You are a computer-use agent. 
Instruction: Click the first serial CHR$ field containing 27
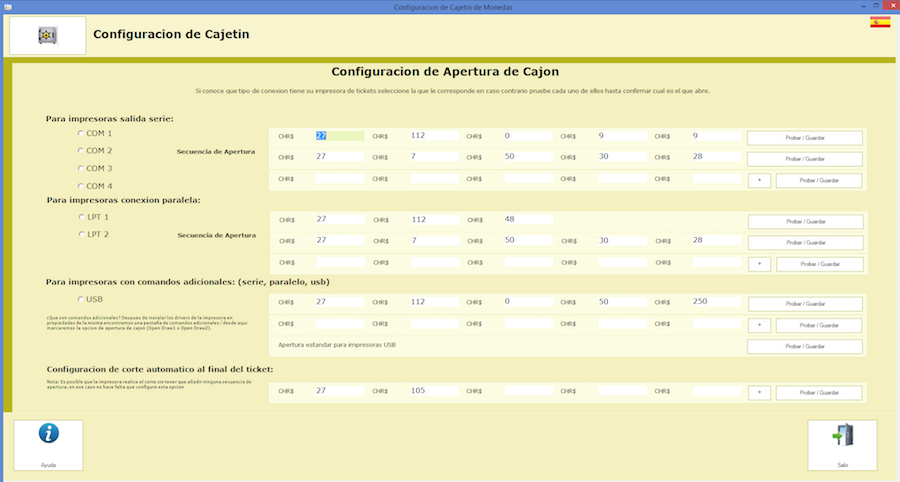pos(339,136)
